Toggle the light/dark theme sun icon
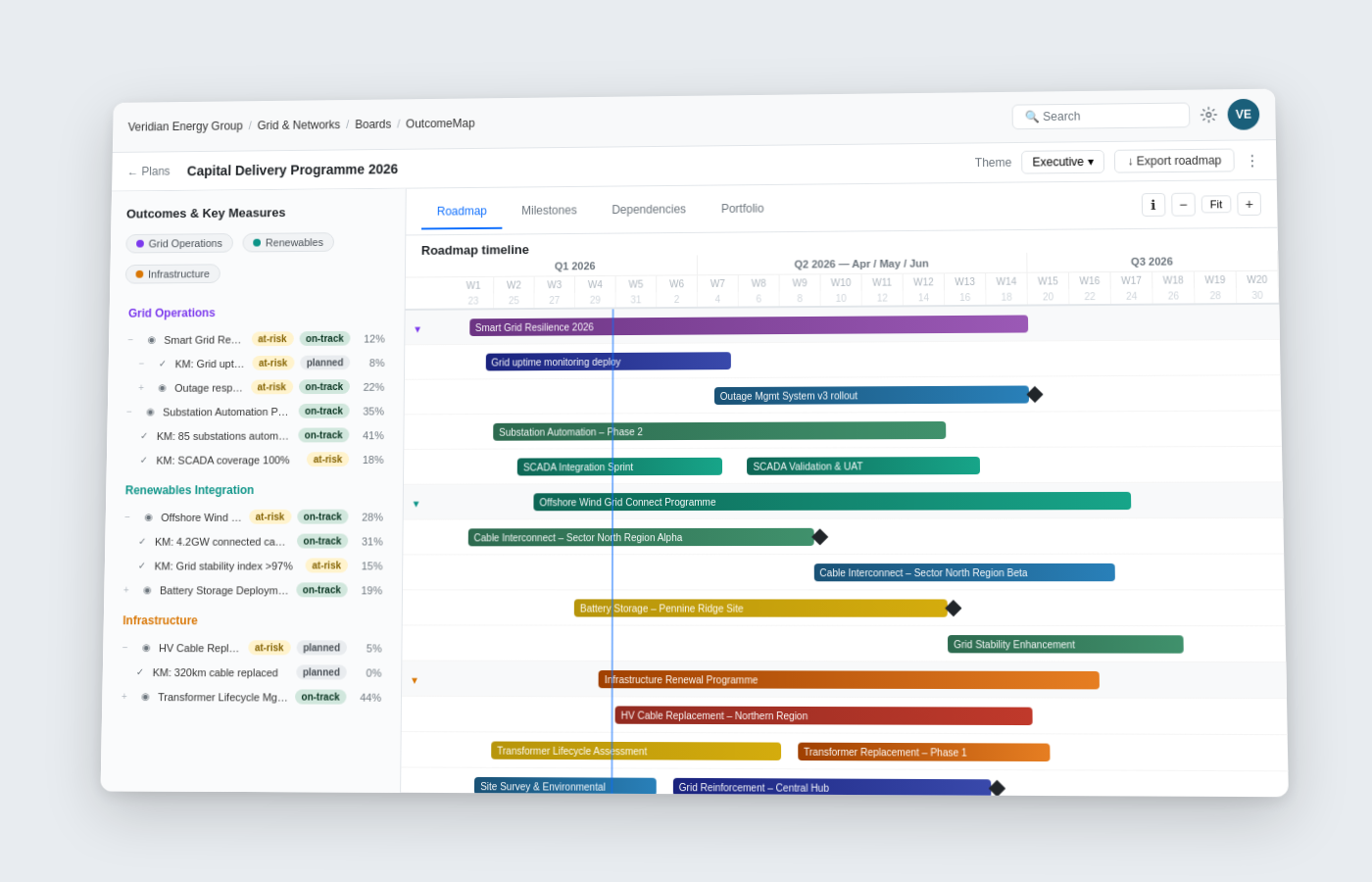Screen dimensions: 1372x882 pos(1208,115)
